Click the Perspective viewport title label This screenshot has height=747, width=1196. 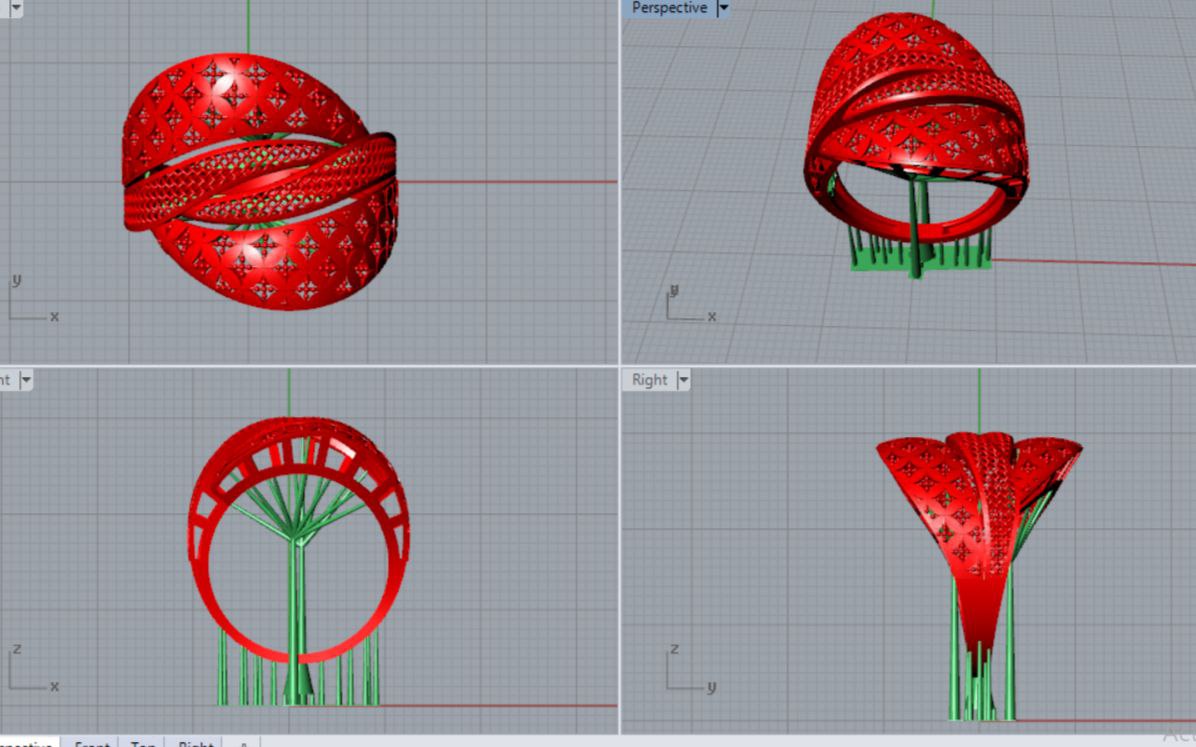tap(668, 8)
